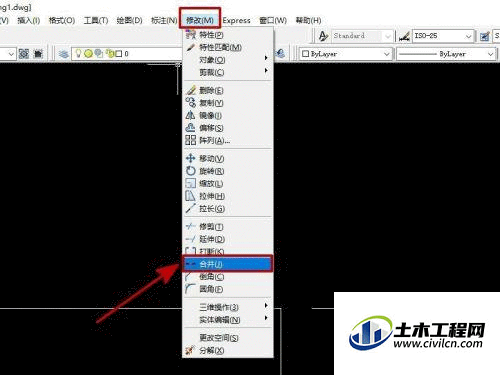Select 缩放(L) scale command

coord(228,183)
